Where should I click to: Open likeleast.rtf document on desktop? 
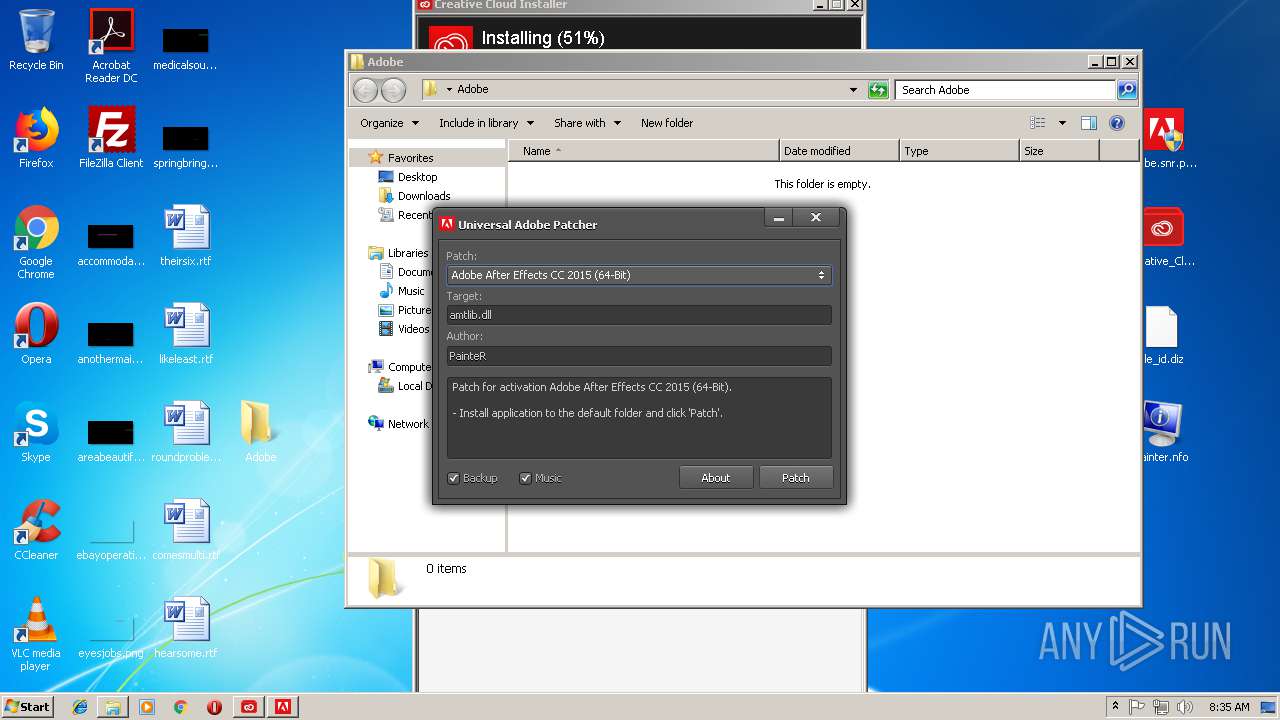tap(186, 334)
